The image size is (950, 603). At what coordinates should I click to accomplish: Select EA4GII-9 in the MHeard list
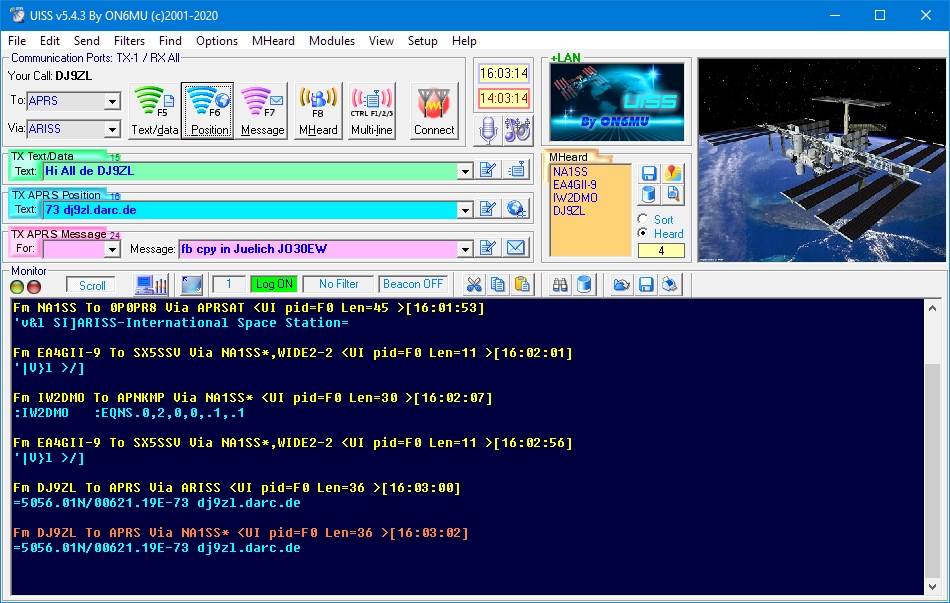[574, 185]
